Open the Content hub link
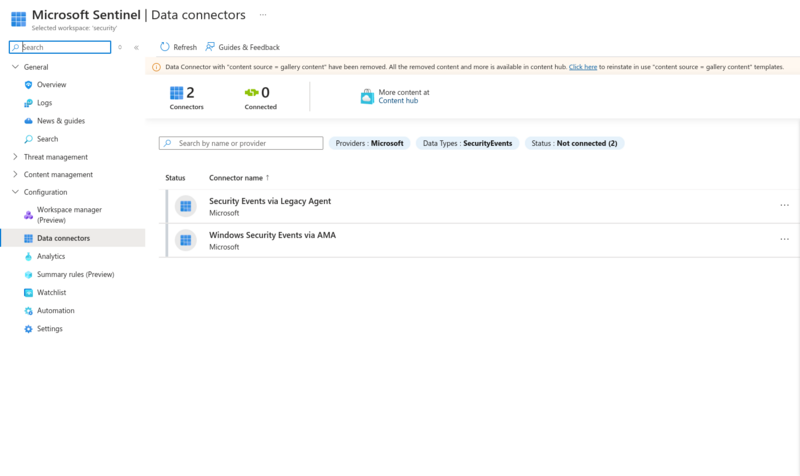The image size is (800, 476). [398, 101]
